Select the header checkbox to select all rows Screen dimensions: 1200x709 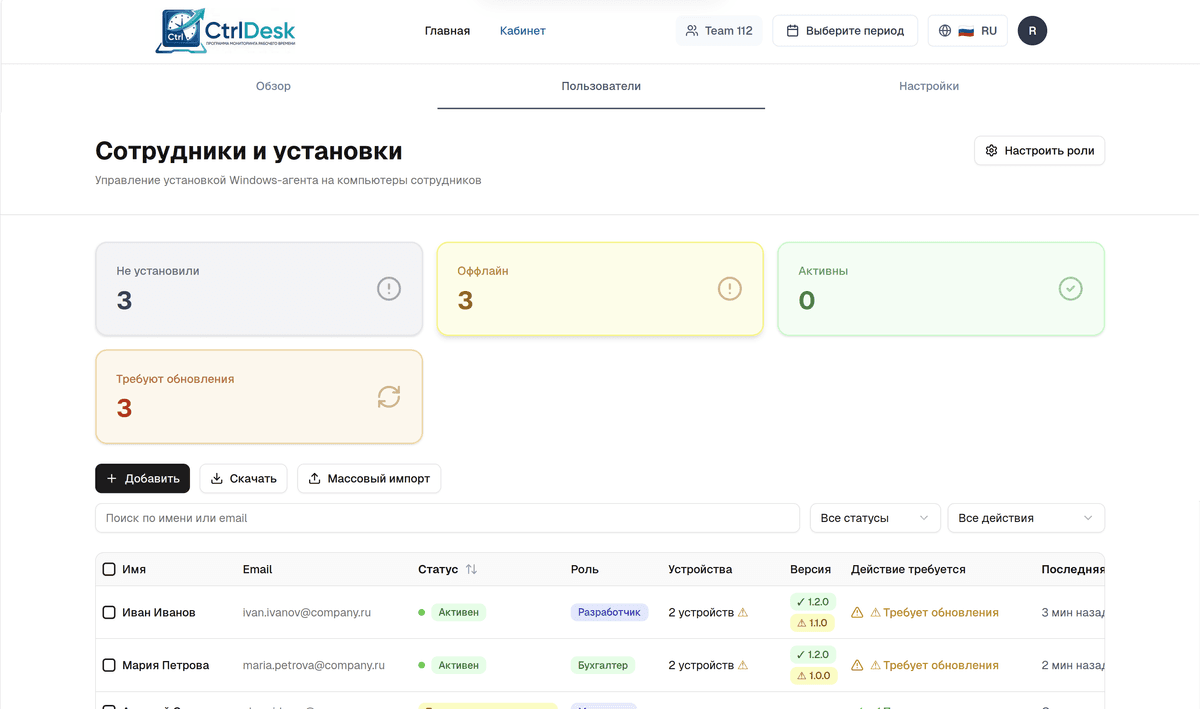pos(109,569)
